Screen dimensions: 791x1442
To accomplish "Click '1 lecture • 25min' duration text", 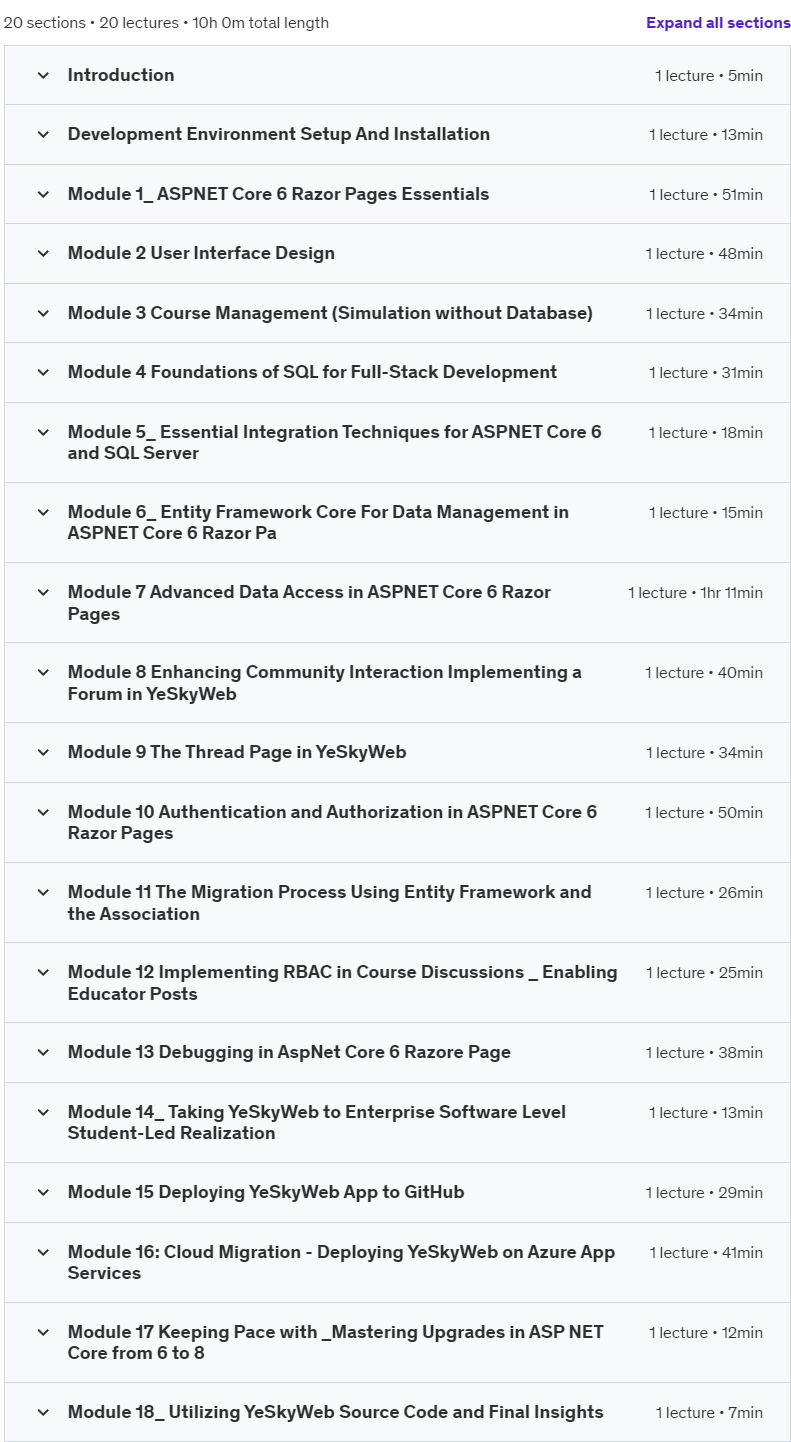I will coord(704,973).
